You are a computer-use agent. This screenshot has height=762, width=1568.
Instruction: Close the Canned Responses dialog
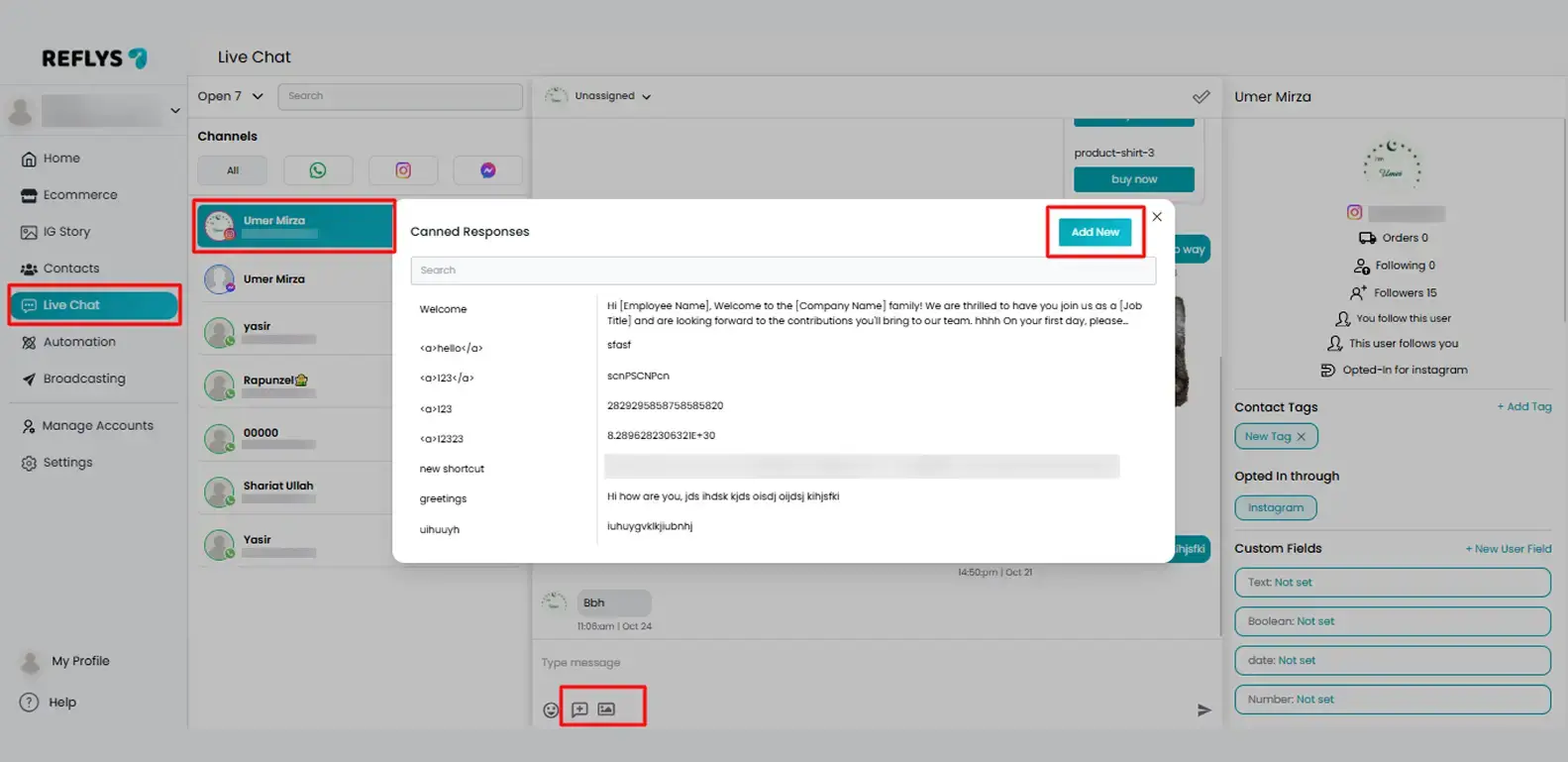point(1157,217)
